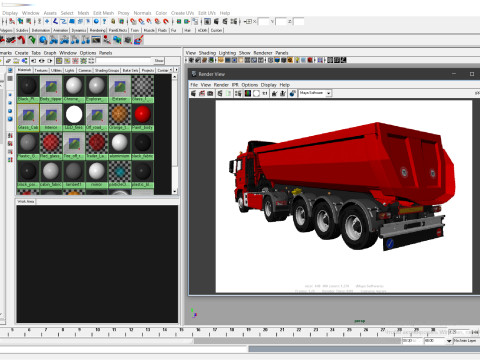
Task: Open the Edit Mesh menu
Action: pyautogui.click(x=103, y=13)
